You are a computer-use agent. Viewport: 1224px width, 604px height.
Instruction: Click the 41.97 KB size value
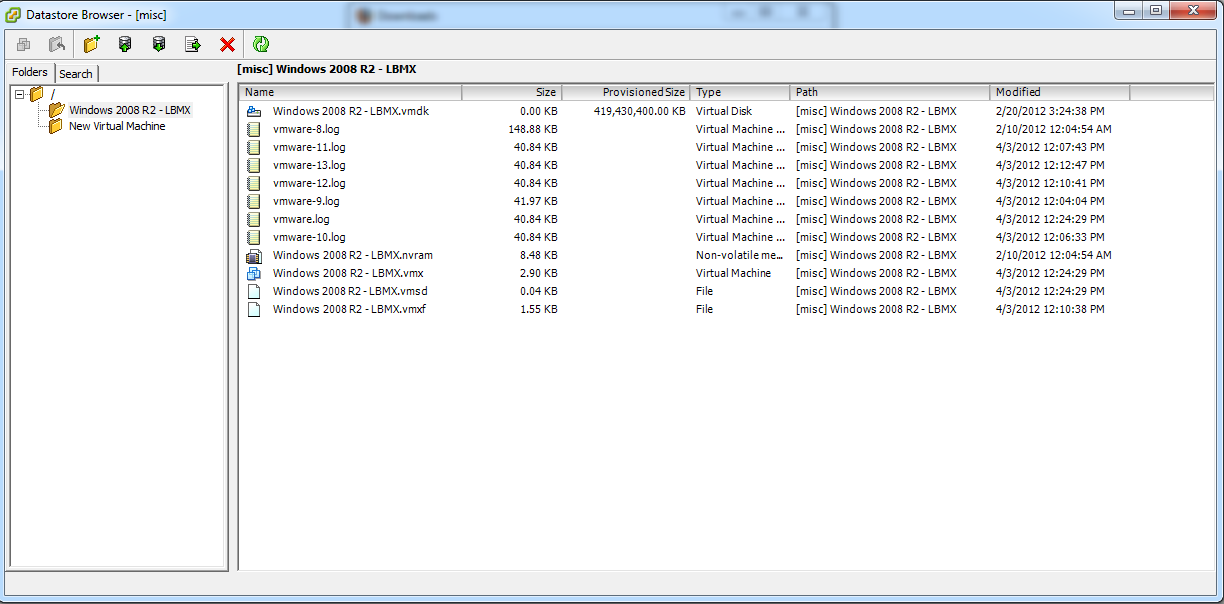click(x=536, y=201)
